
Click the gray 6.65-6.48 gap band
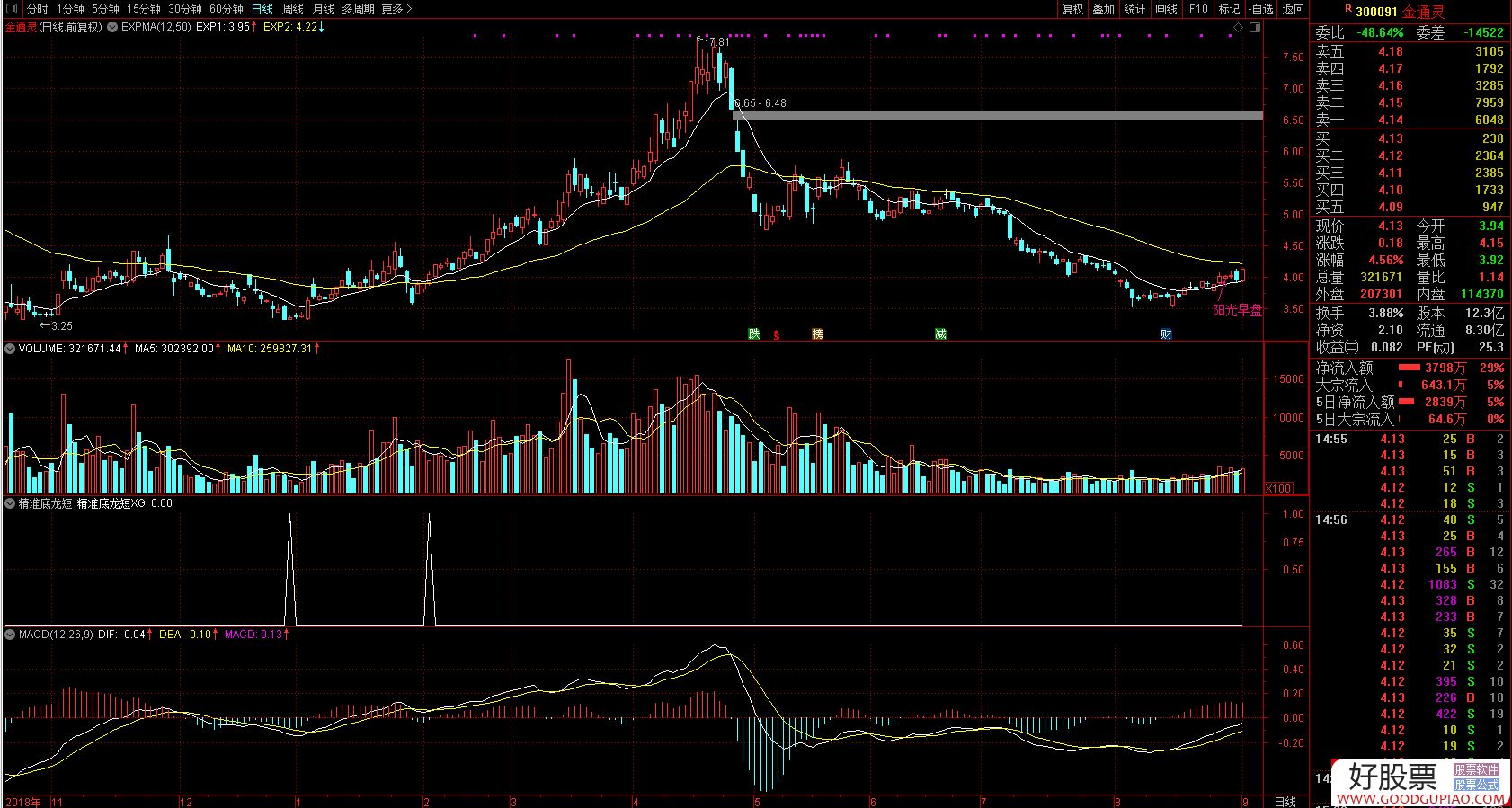click(x=998, y=115)
